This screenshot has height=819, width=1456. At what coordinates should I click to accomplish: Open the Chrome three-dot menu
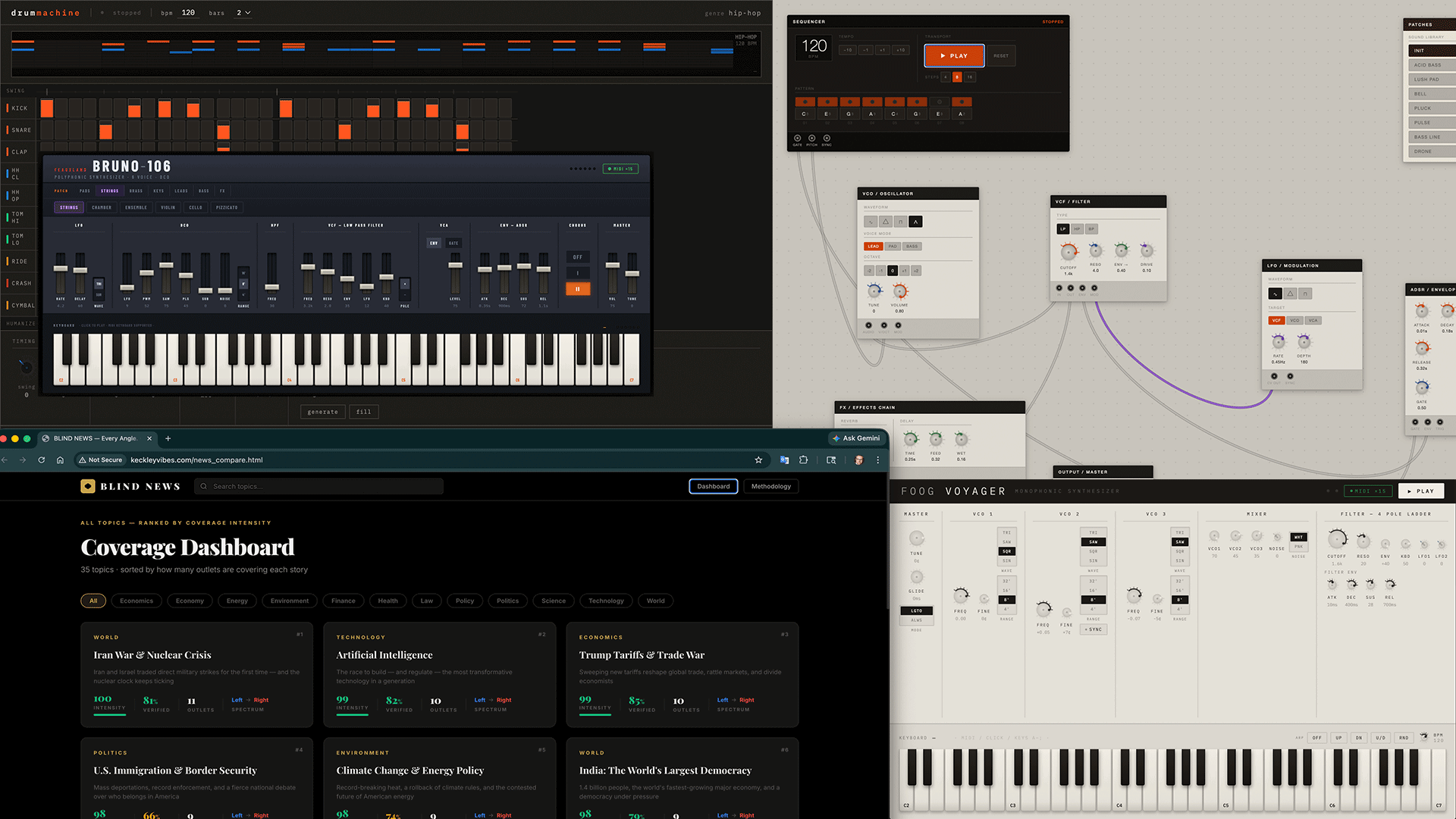878,460
